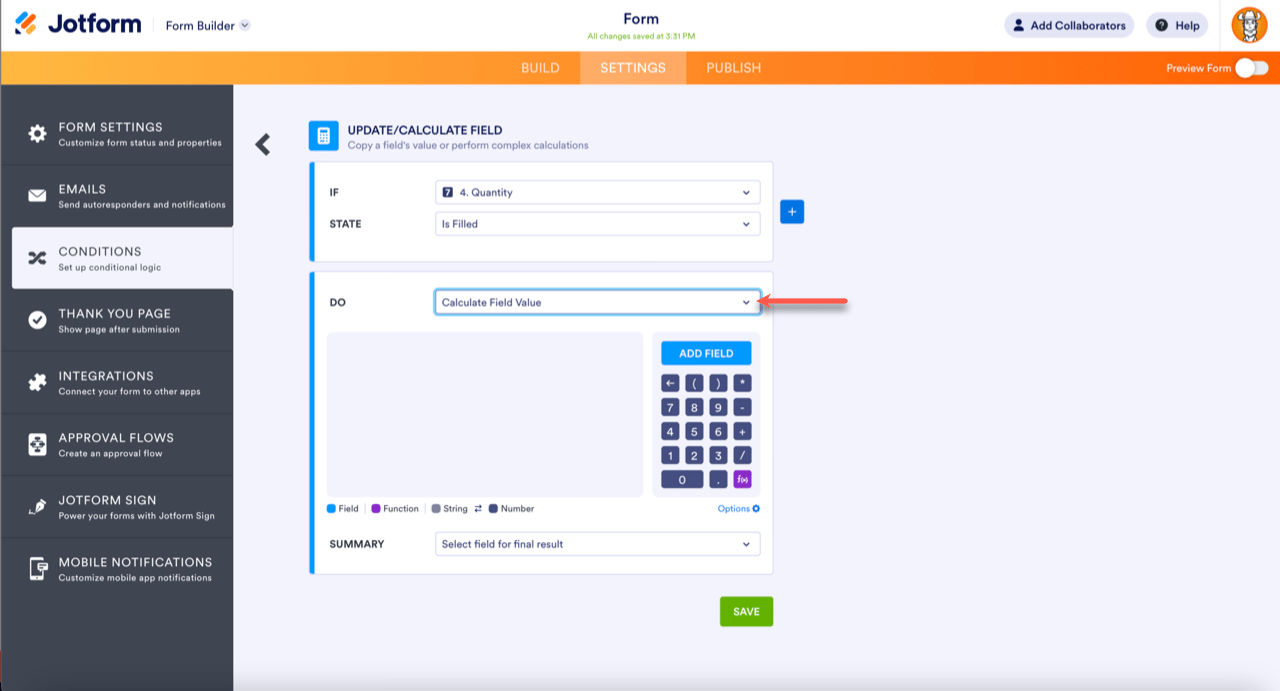Image resolution: width=1280 pixels, height=691 pixels.
Task: Click the number 1 calculator key
Action: [x=670, y=456]
